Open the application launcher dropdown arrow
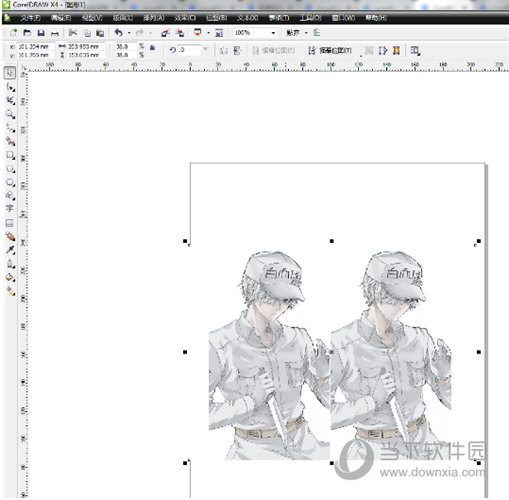The image size is (509, 500). [x=208, y=33]
